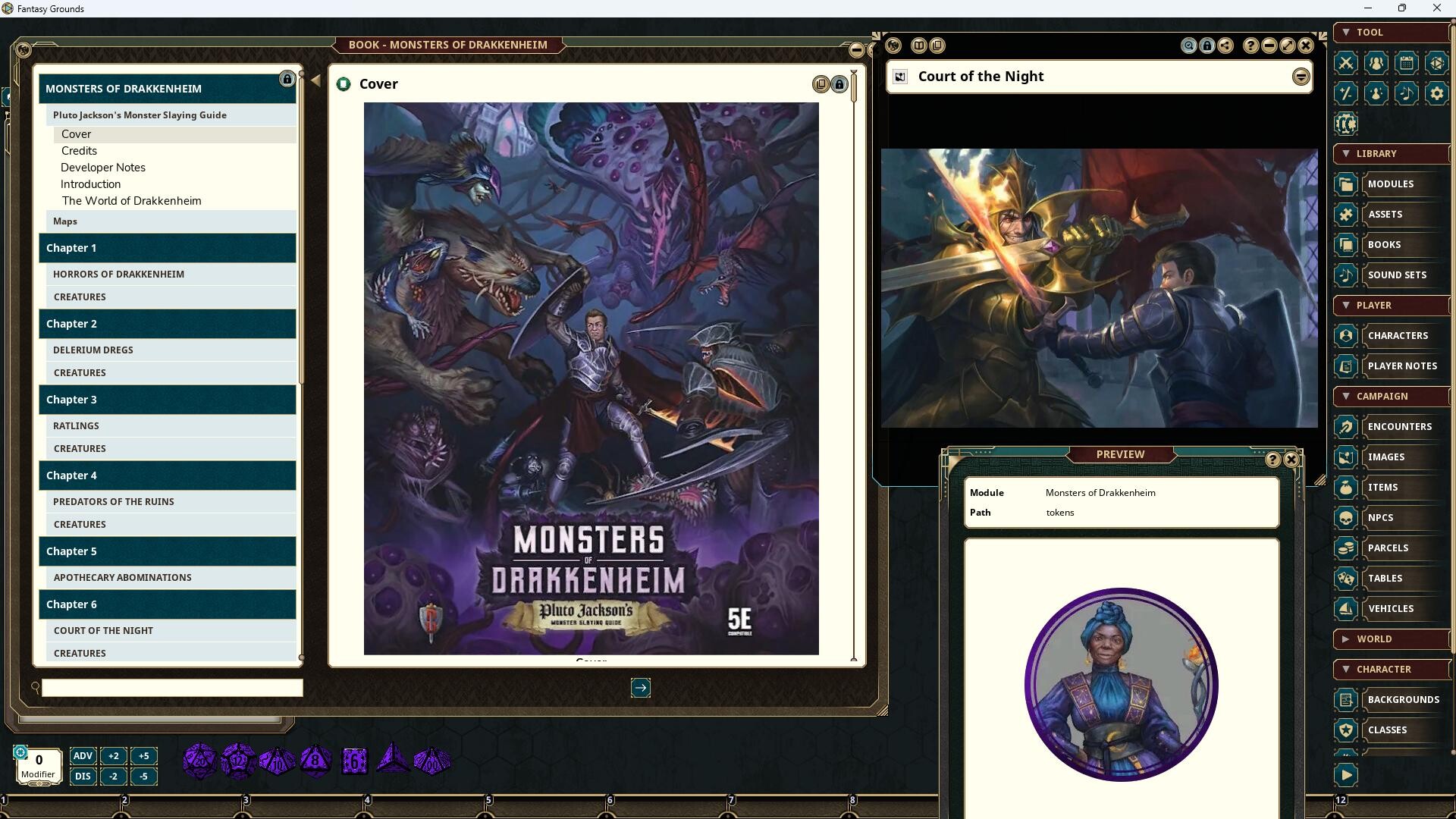
Task: Open the Options gear tool icon
Action: coord(1437,93)
